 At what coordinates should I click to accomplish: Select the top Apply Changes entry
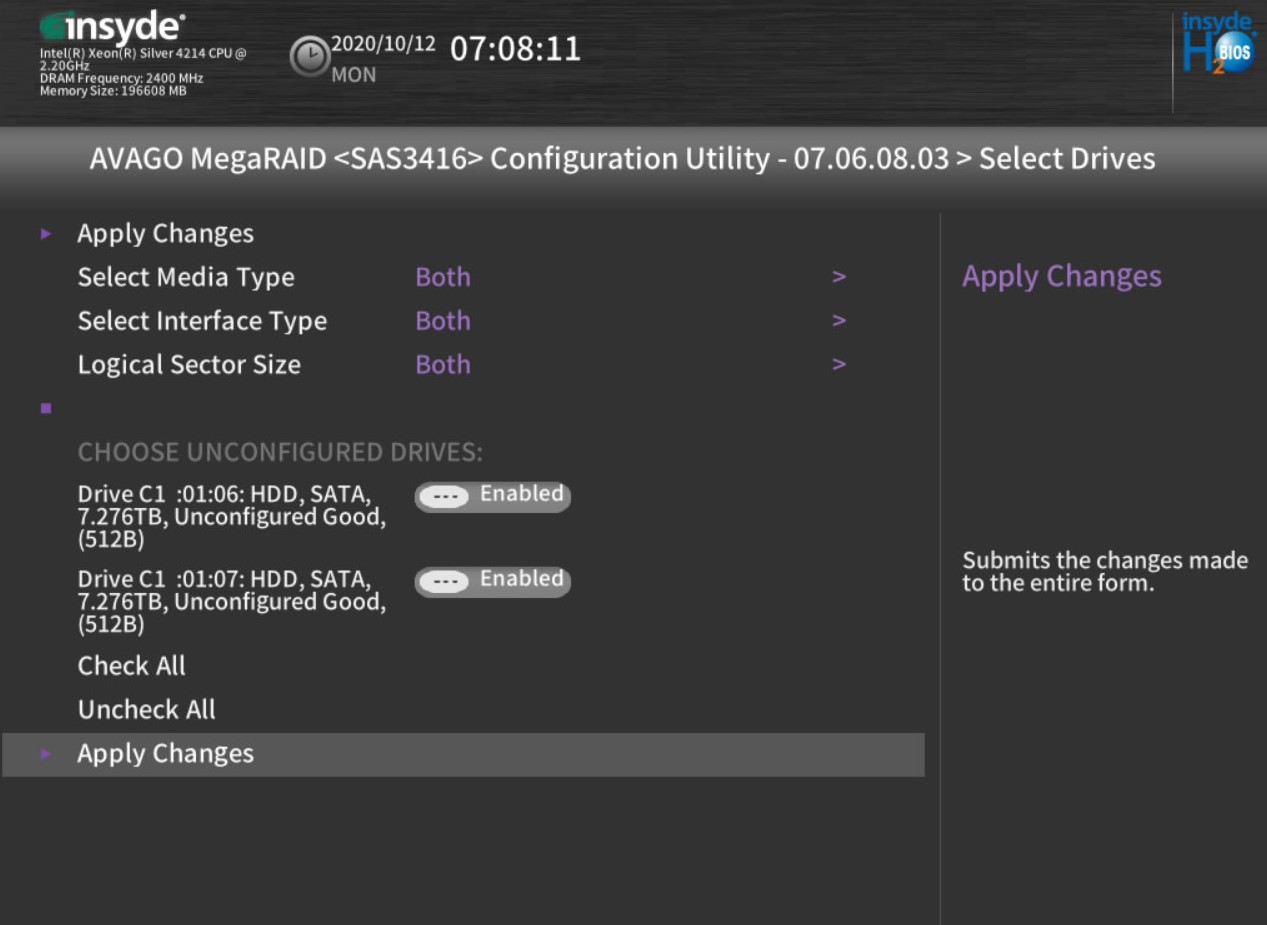click(166, 234)
